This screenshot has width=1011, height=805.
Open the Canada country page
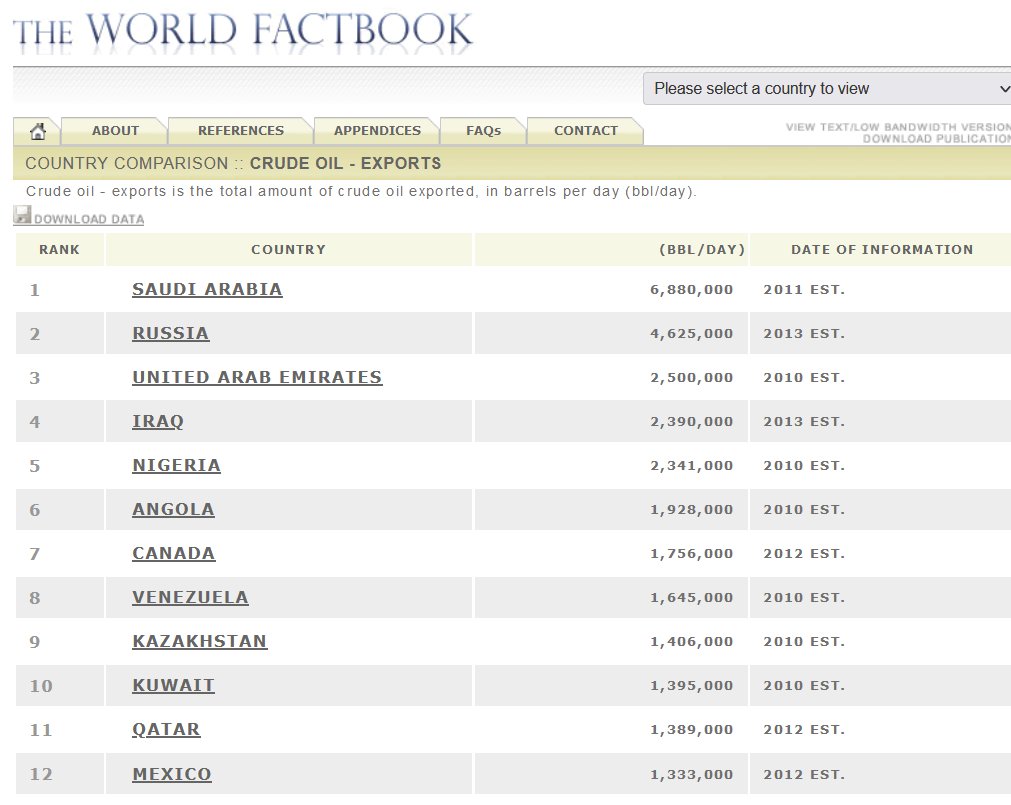[x=174, y=554]
